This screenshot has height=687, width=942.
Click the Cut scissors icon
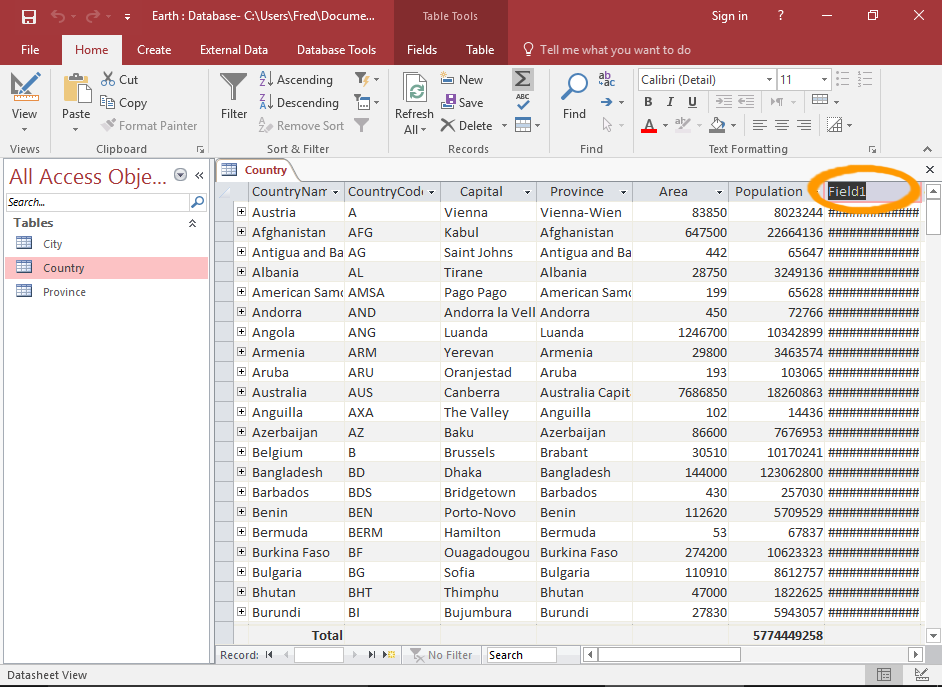pos(108,80)
